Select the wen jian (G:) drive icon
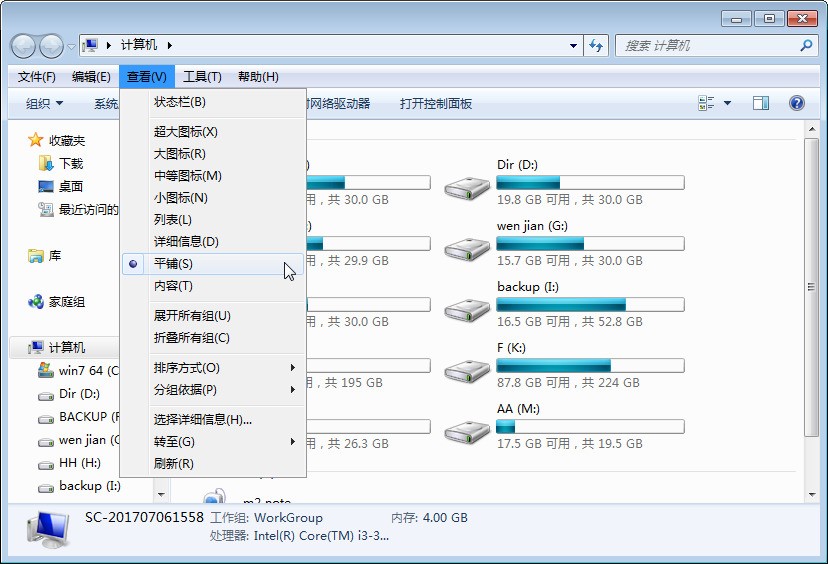828x564 pixels. click(467, 249)
